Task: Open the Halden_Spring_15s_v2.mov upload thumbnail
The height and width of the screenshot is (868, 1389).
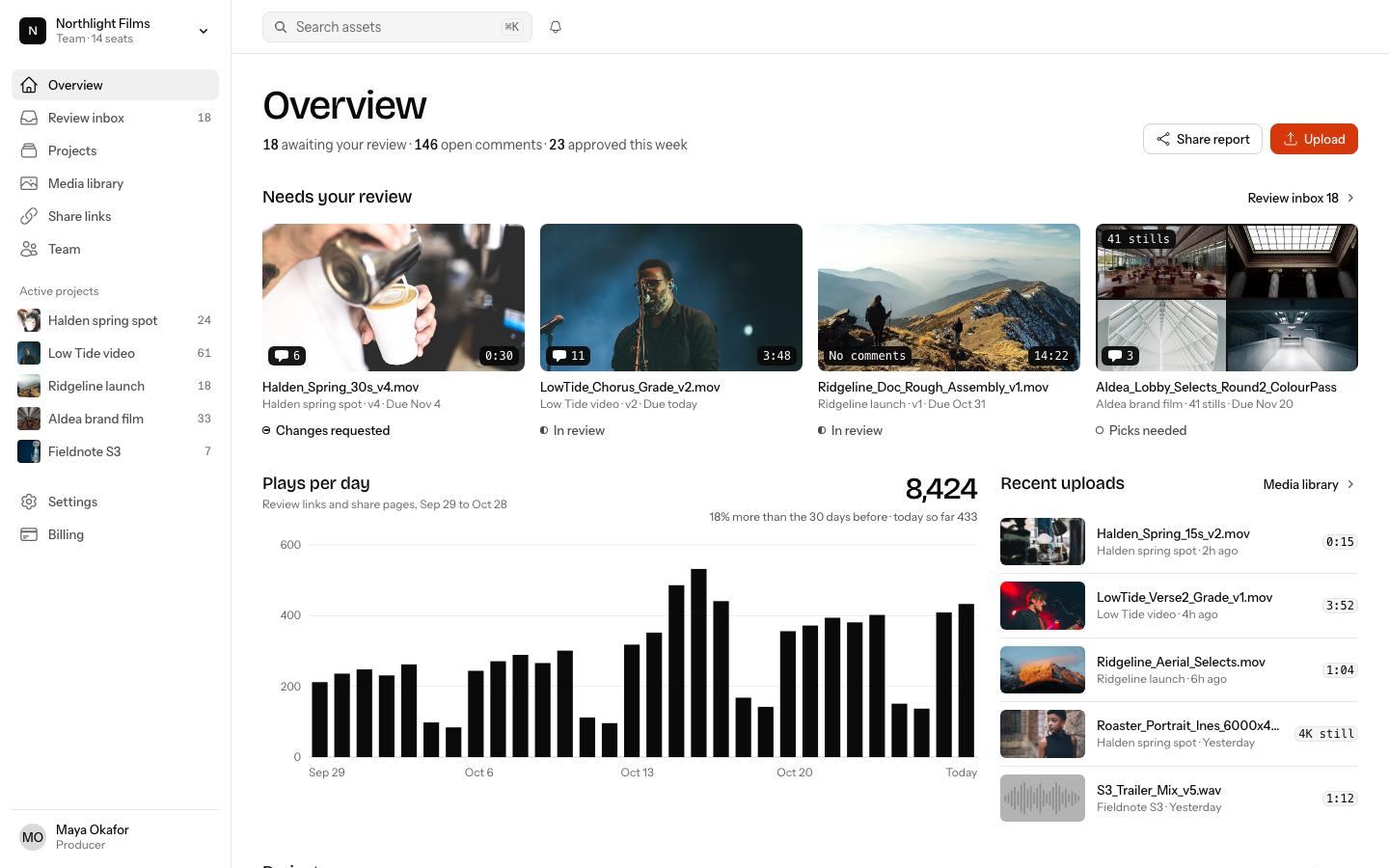Action: pos(1043,541)
